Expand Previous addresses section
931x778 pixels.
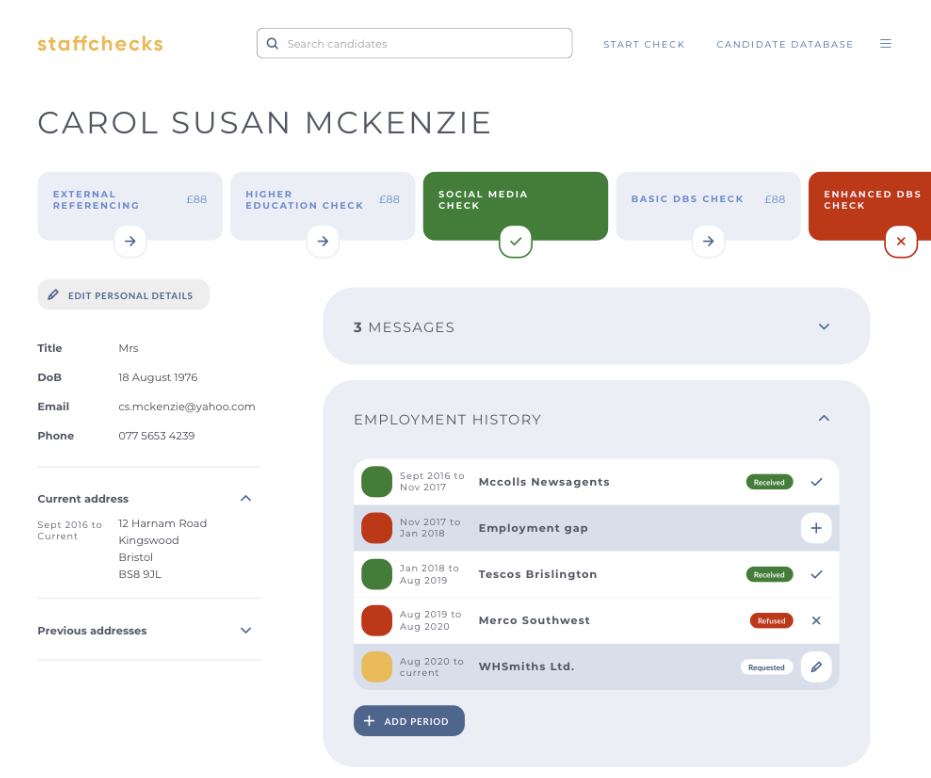click(246, 631)
